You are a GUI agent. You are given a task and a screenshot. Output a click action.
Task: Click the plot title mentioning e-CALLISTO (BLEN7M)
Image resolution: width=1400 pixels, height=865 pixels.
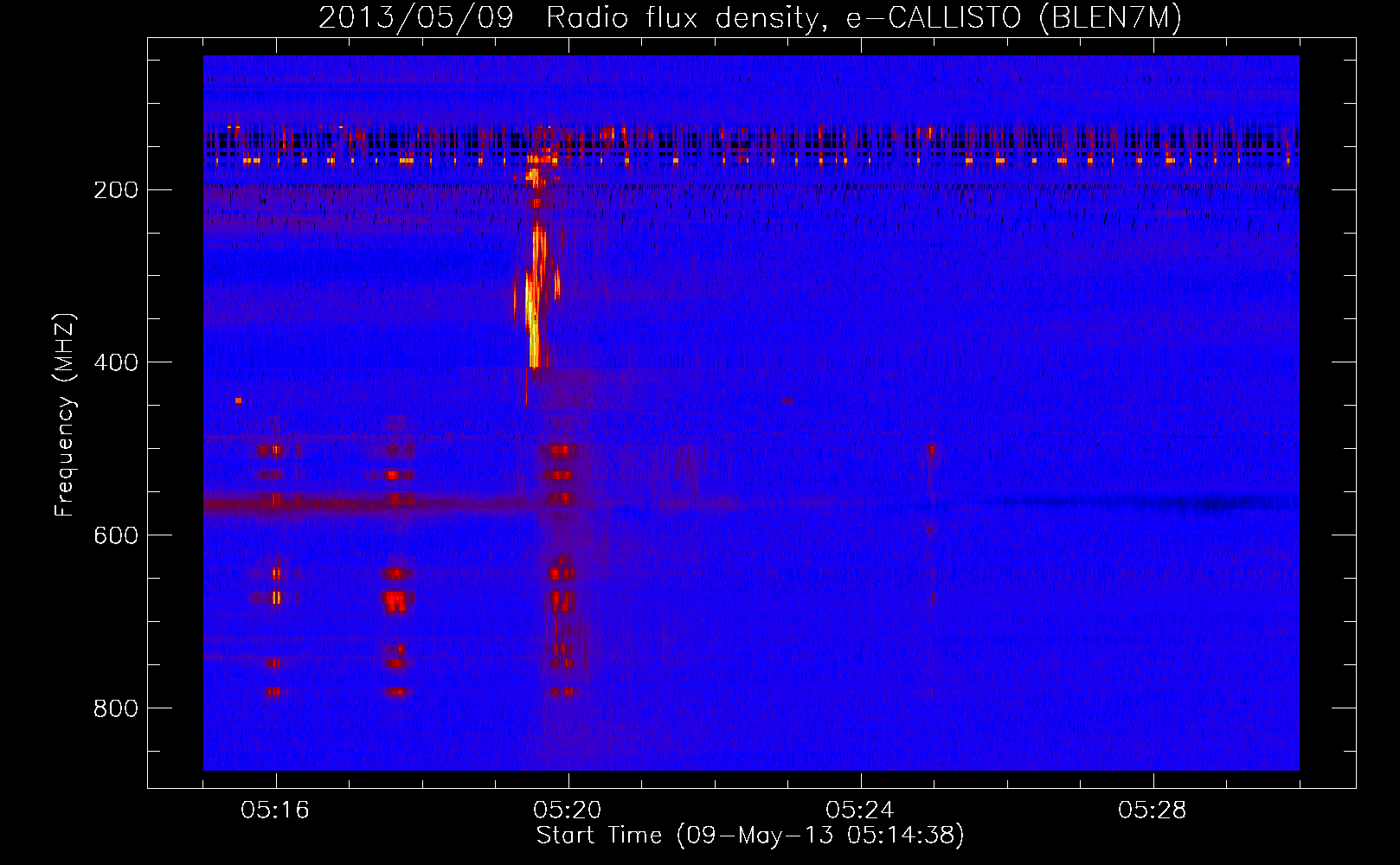pos(749,18)
